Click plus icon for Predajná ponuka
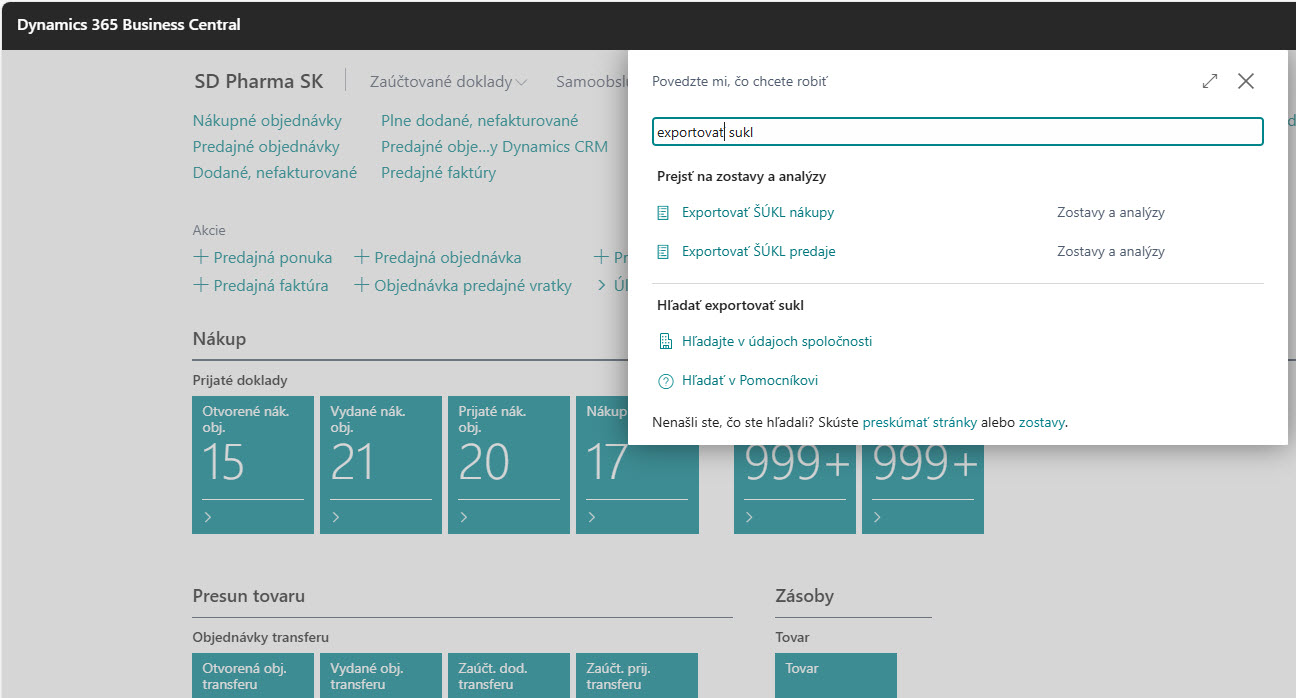The height and width of the screenshot is (698, 1296). [200, 258]
